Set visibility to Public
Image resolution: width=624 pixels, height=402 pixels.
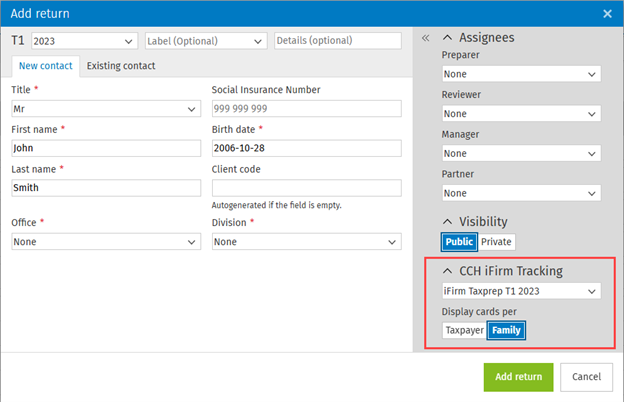[x=459, y=242]
